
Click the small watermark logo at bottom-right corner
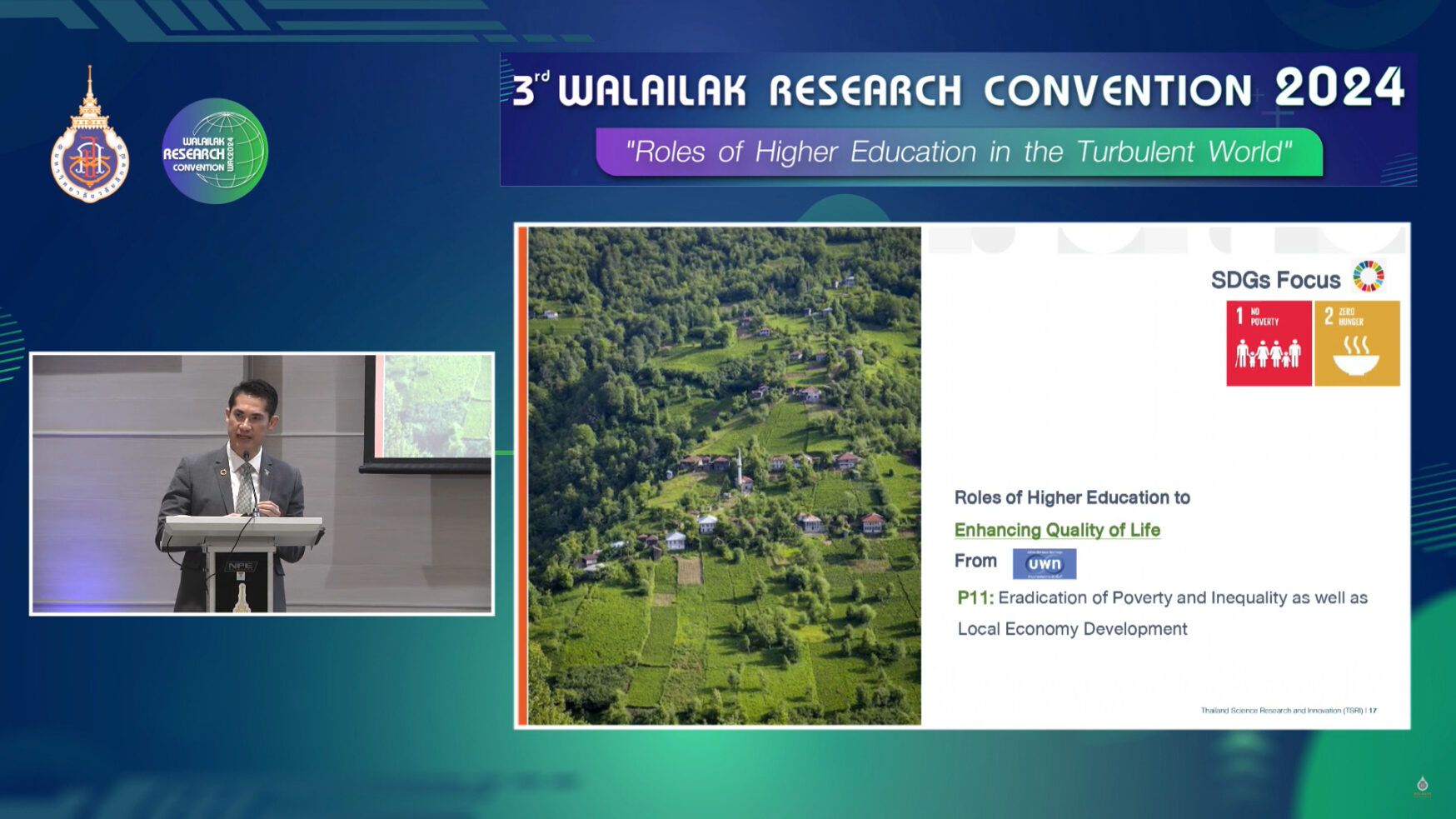point(1422,786)
